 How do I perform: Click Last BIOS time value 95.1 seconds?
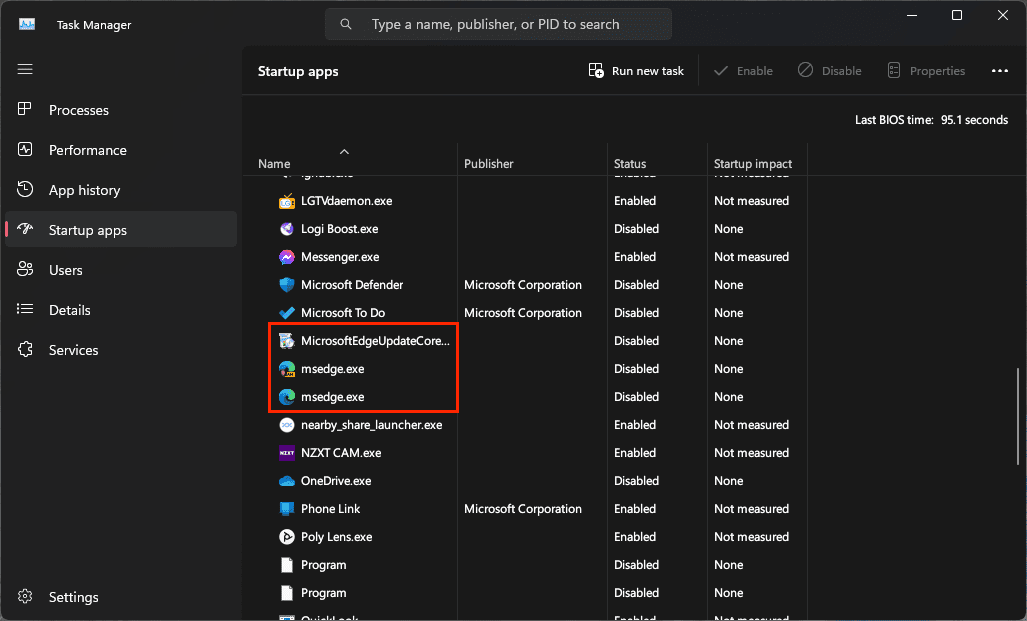click(974, 120)
